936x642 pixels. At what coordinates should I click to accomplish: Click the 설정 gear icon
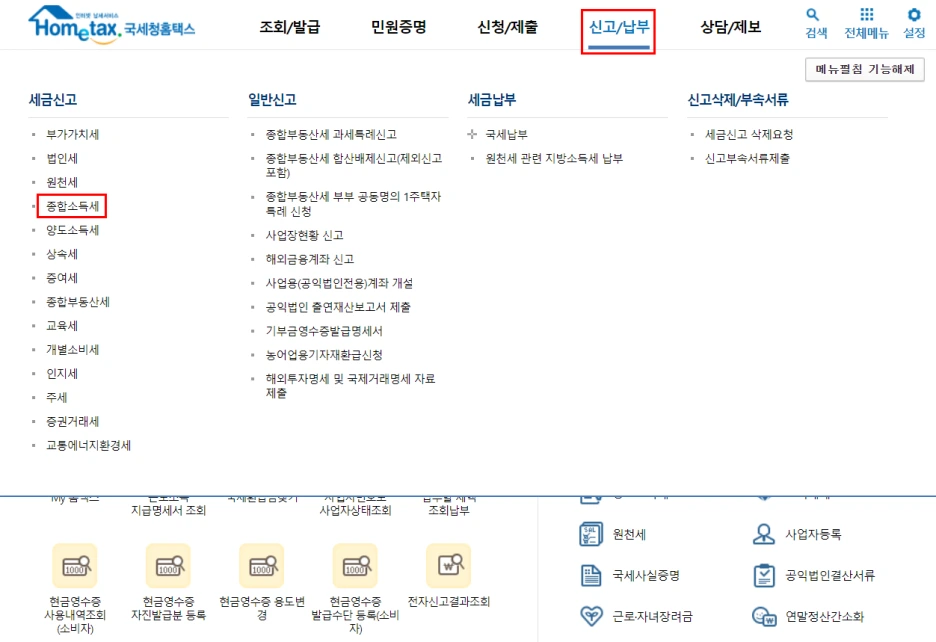tap(913, 18)
